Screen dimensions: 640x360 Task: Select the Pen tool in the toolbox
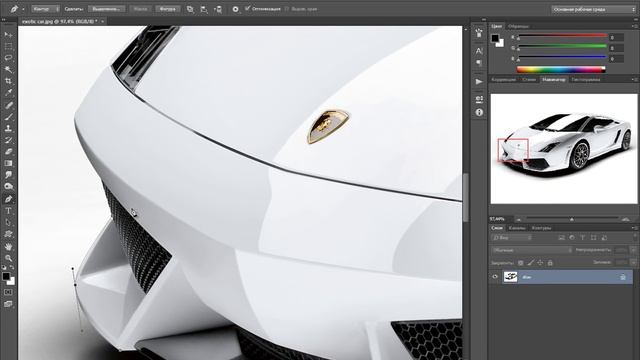(x=8, y=199)
